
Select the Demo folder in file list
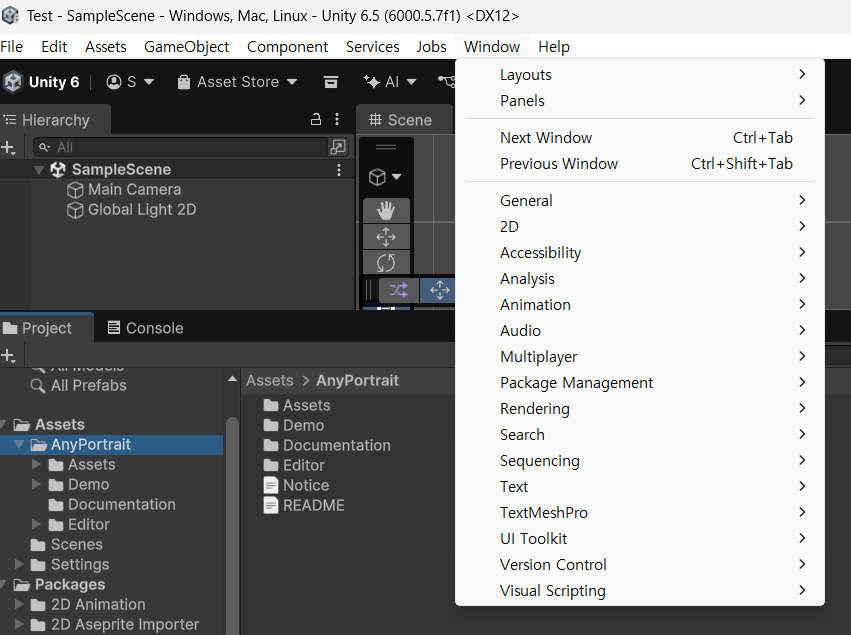point(294,426)
